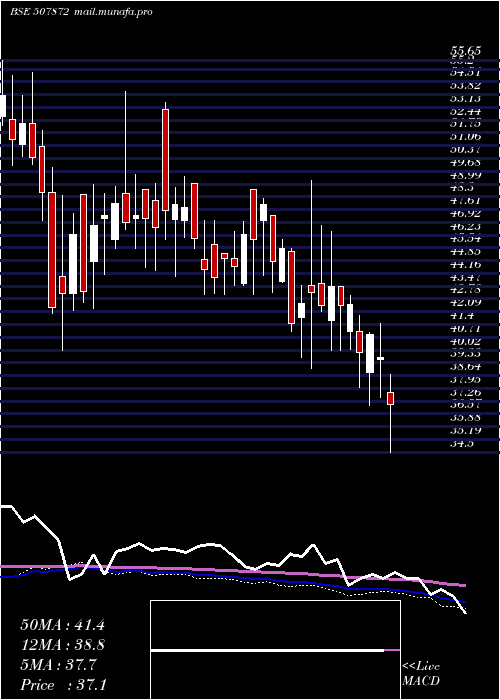This screenshot has width=500, height=700.
Task: Click the pink 50MA line in lower panel
Action: click(232, 571)
